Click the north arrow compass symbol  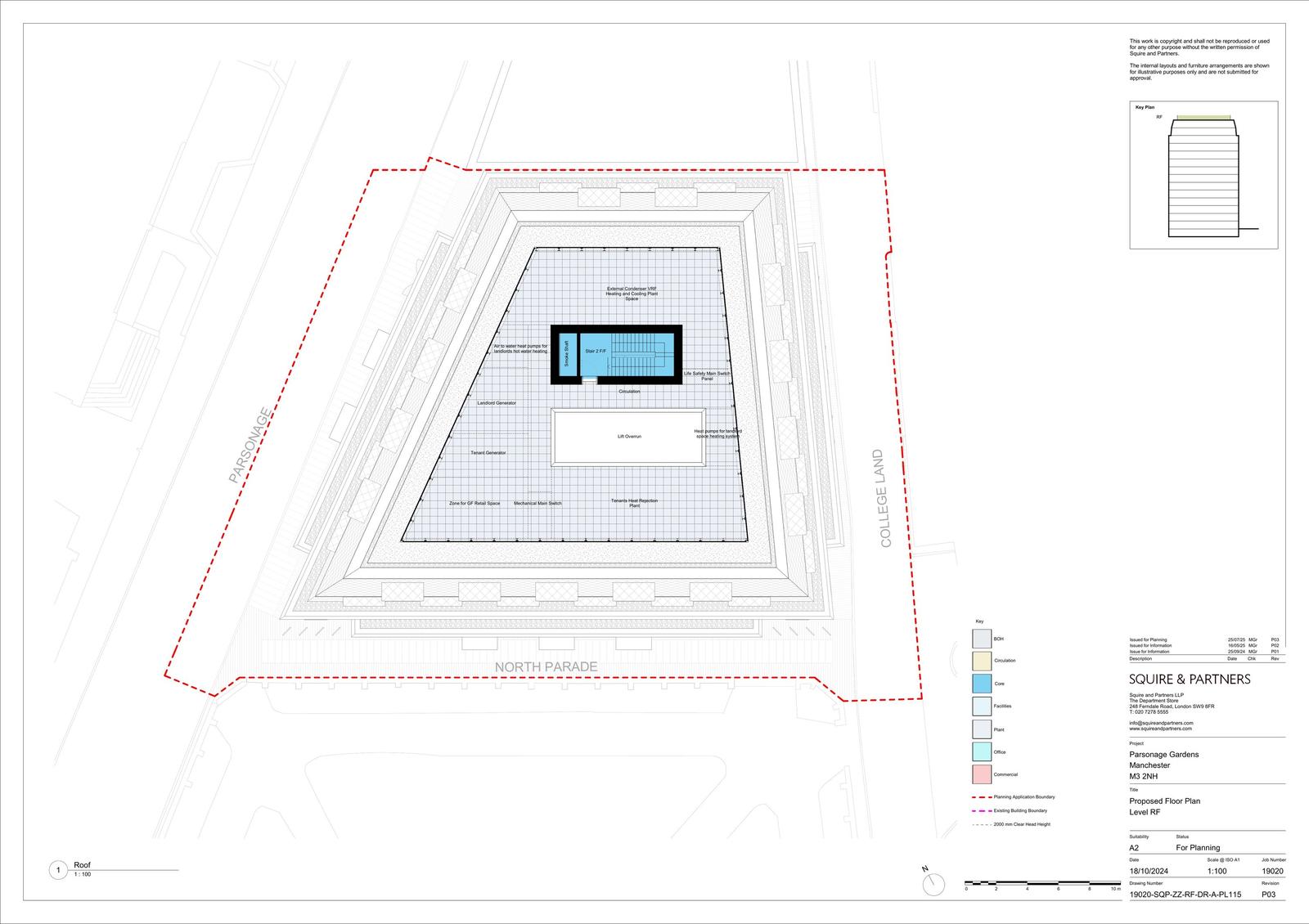pos(933,883)
